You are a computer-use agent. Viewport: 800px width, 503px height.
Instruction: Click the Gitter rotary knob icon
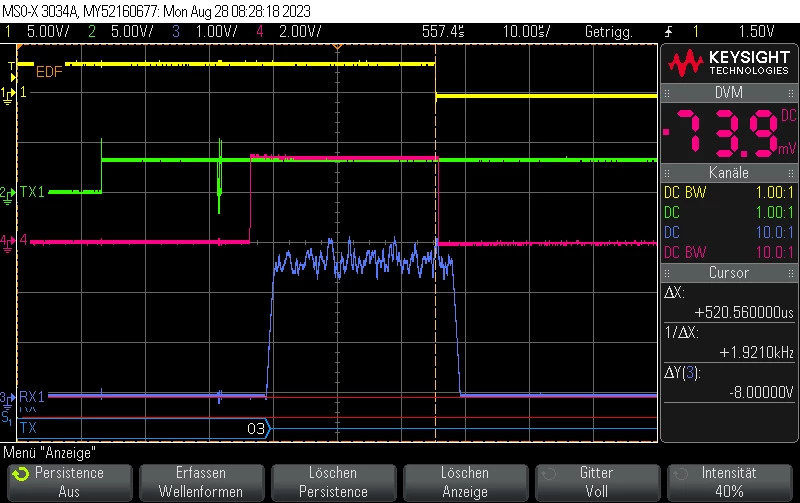click(x=548, y=474)
